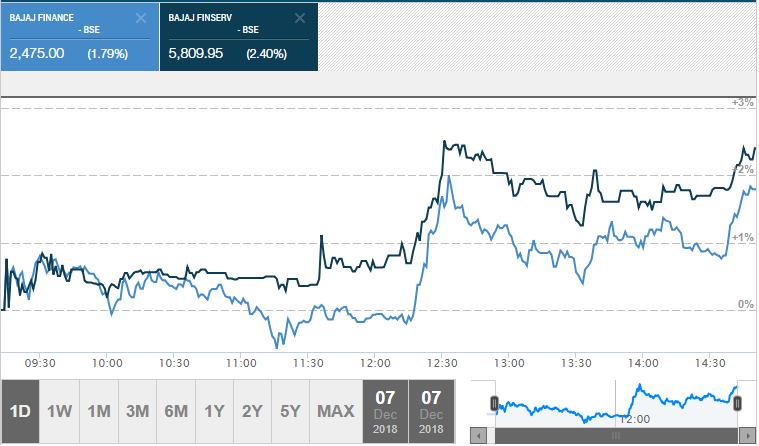This screenshot has width=759, height=446.
Task: Click the 12:30 time axis label
Action: [442, 363]
